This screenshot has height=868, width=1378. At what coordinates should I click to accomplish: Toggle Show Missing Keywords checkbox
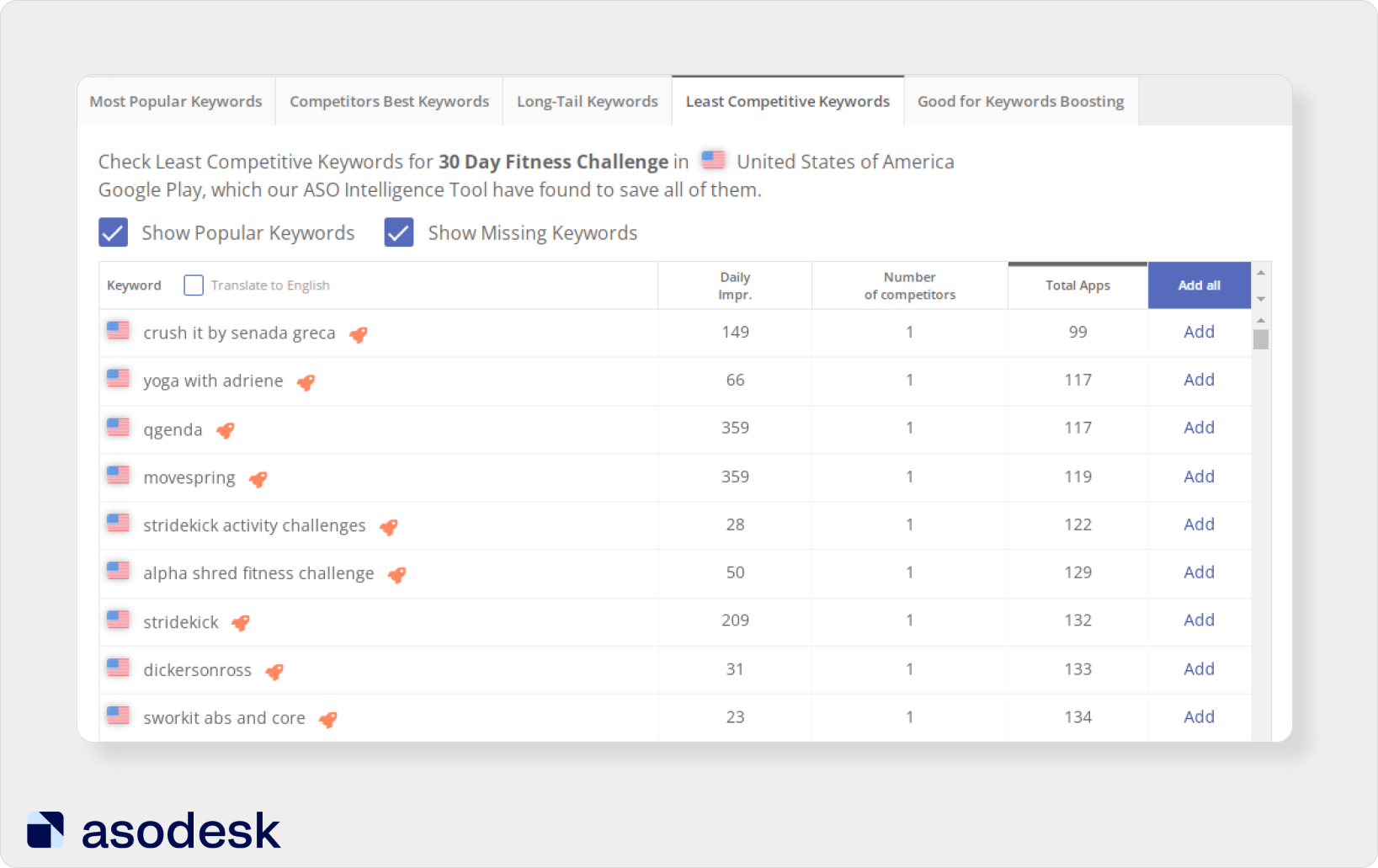pyautogui.click(x=399, y=232)
